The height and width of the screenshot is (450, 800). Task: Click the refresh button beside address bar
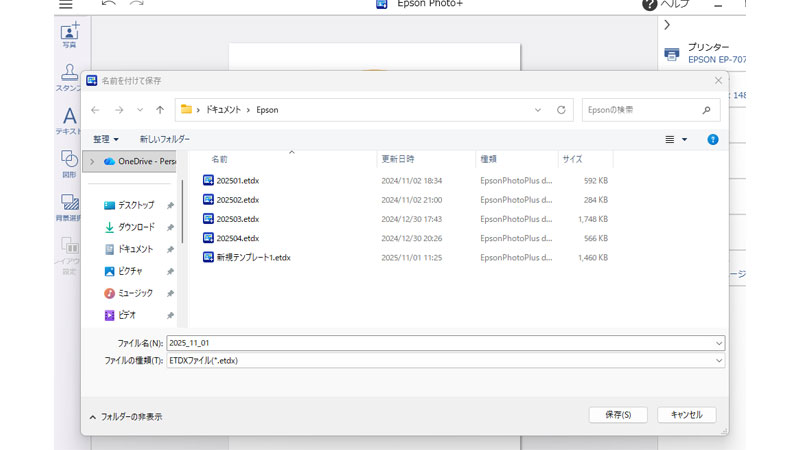coord(561,110)
